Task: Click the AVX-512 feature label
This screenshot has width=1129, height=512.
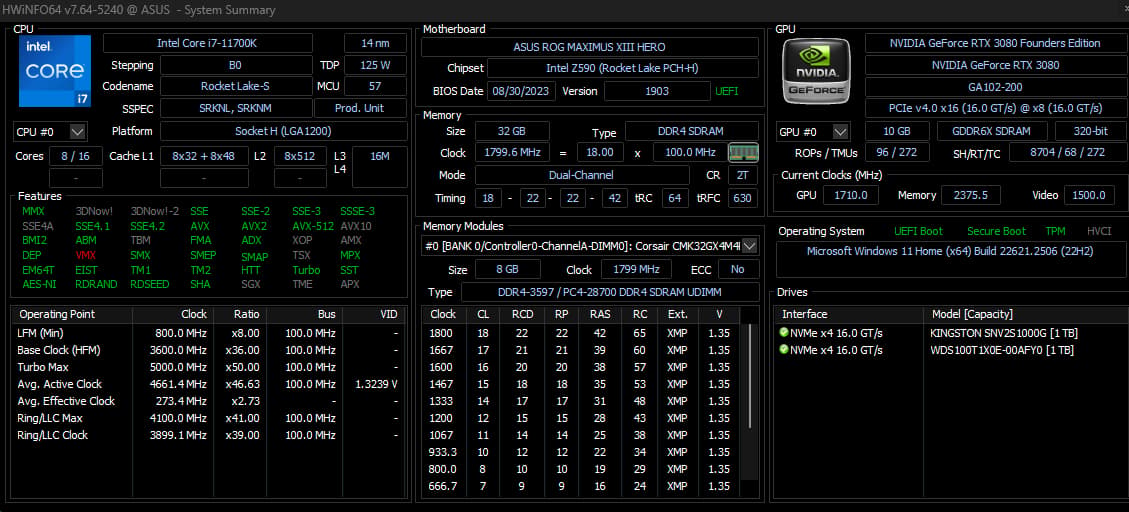Action: point(312,226)
